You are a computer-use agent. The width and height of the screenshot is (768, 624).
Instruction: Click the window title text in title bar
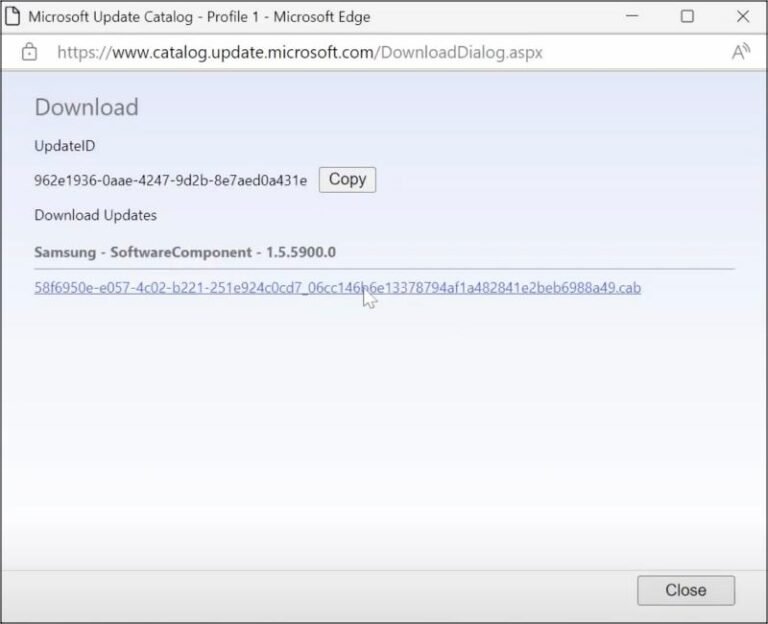pos(198,17)
